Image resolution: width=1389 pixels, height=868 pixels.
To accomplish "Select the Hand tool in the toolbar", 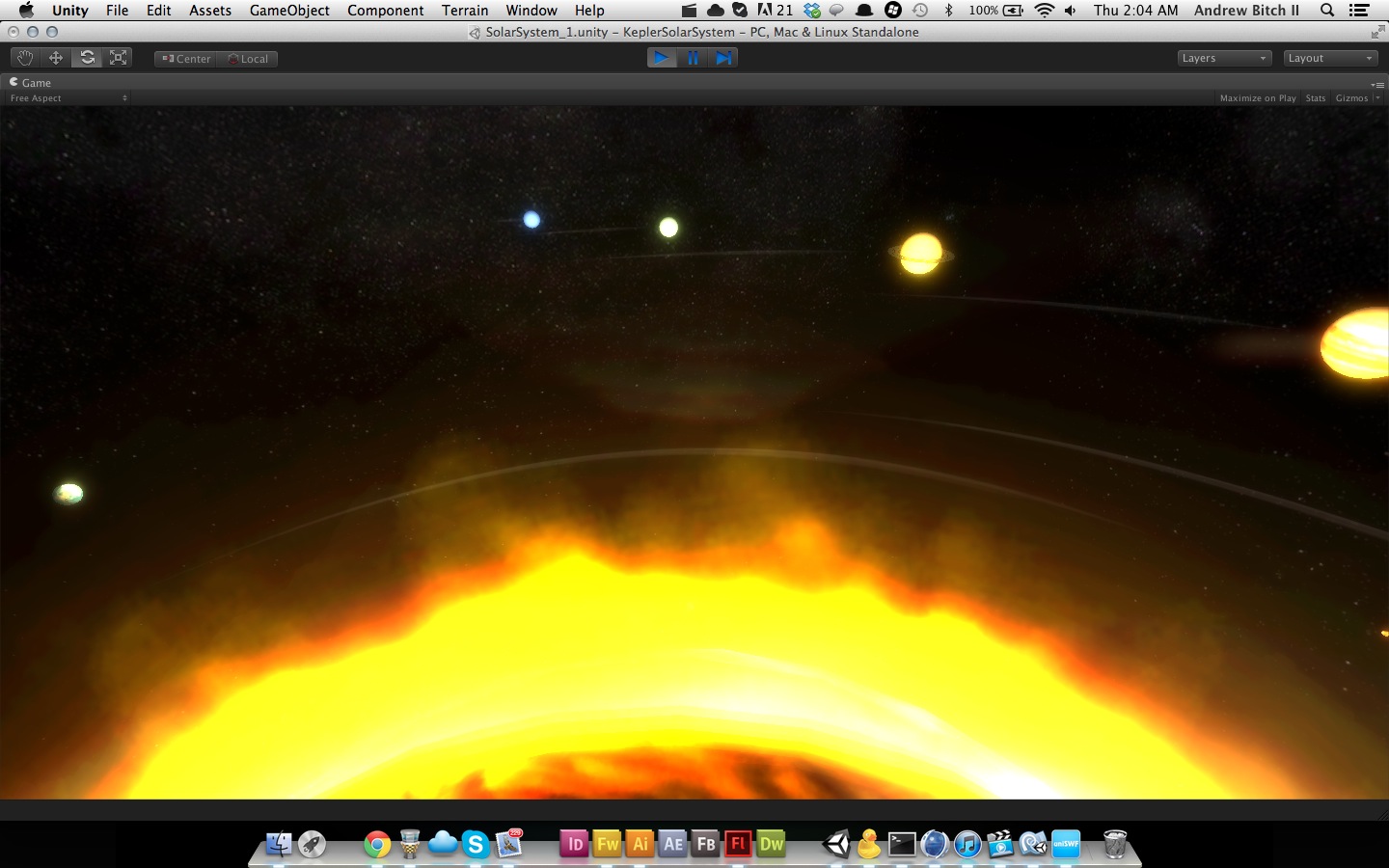I will (25, 58).
